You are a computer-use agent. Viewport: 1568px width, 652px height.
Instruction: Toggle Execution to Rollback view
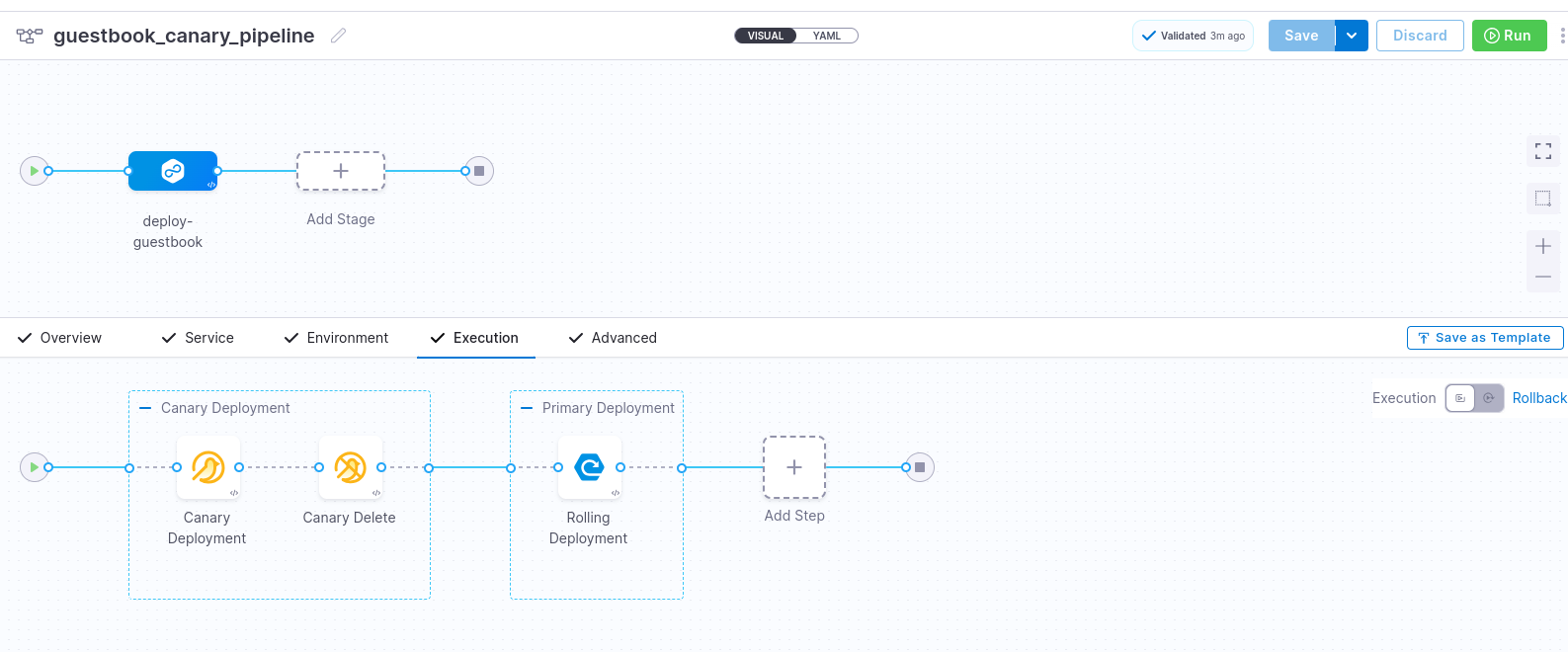pos(1488,398)
